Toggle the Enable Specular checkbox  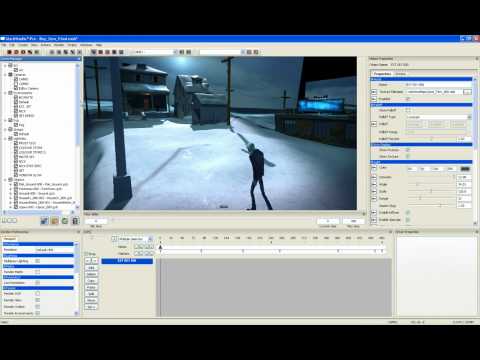(x=408, y=220)
